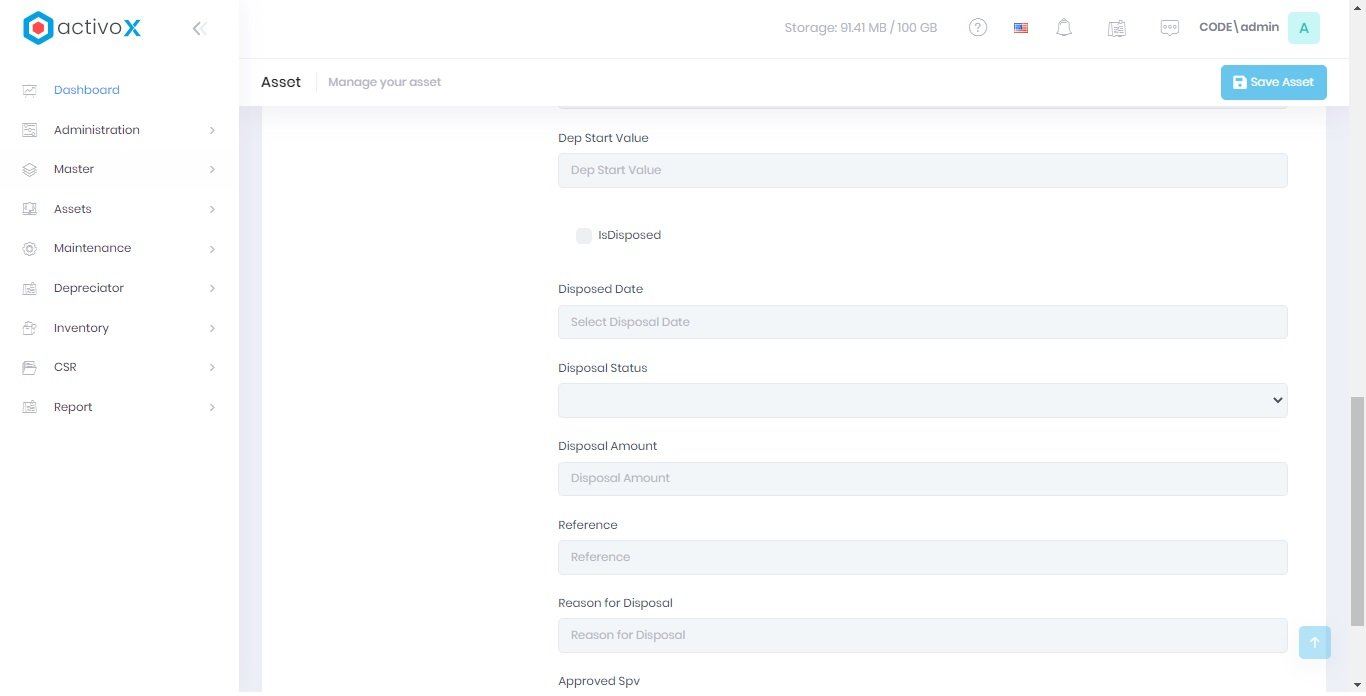This screenshot has width=1366, height=696.
Task: Open the language flag selector
Action: tap(1021, 28)
